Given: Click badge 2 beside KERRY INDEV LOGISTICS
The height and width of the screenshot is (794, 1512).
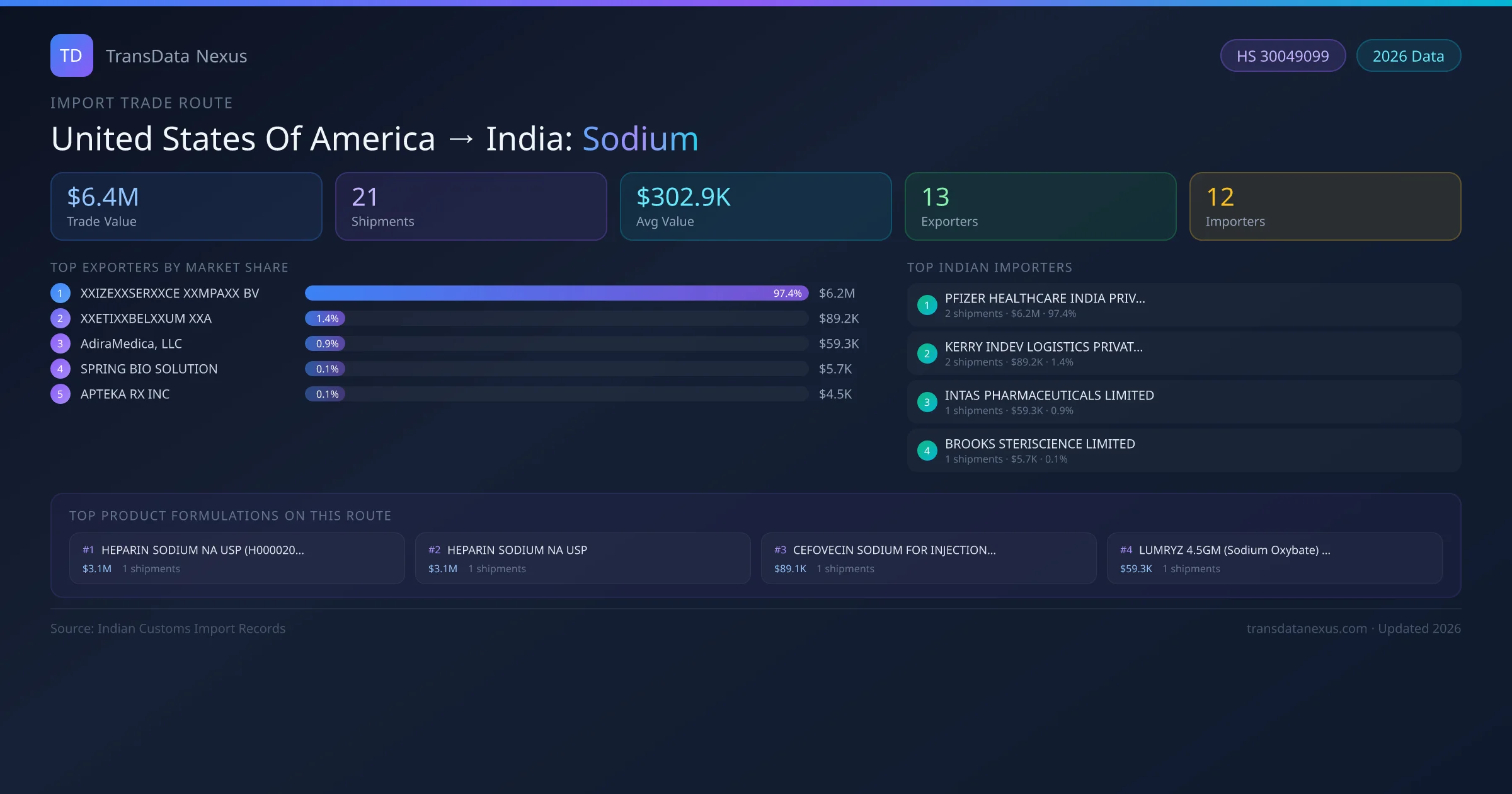Looking at the screenshot, I should [927, 354].
